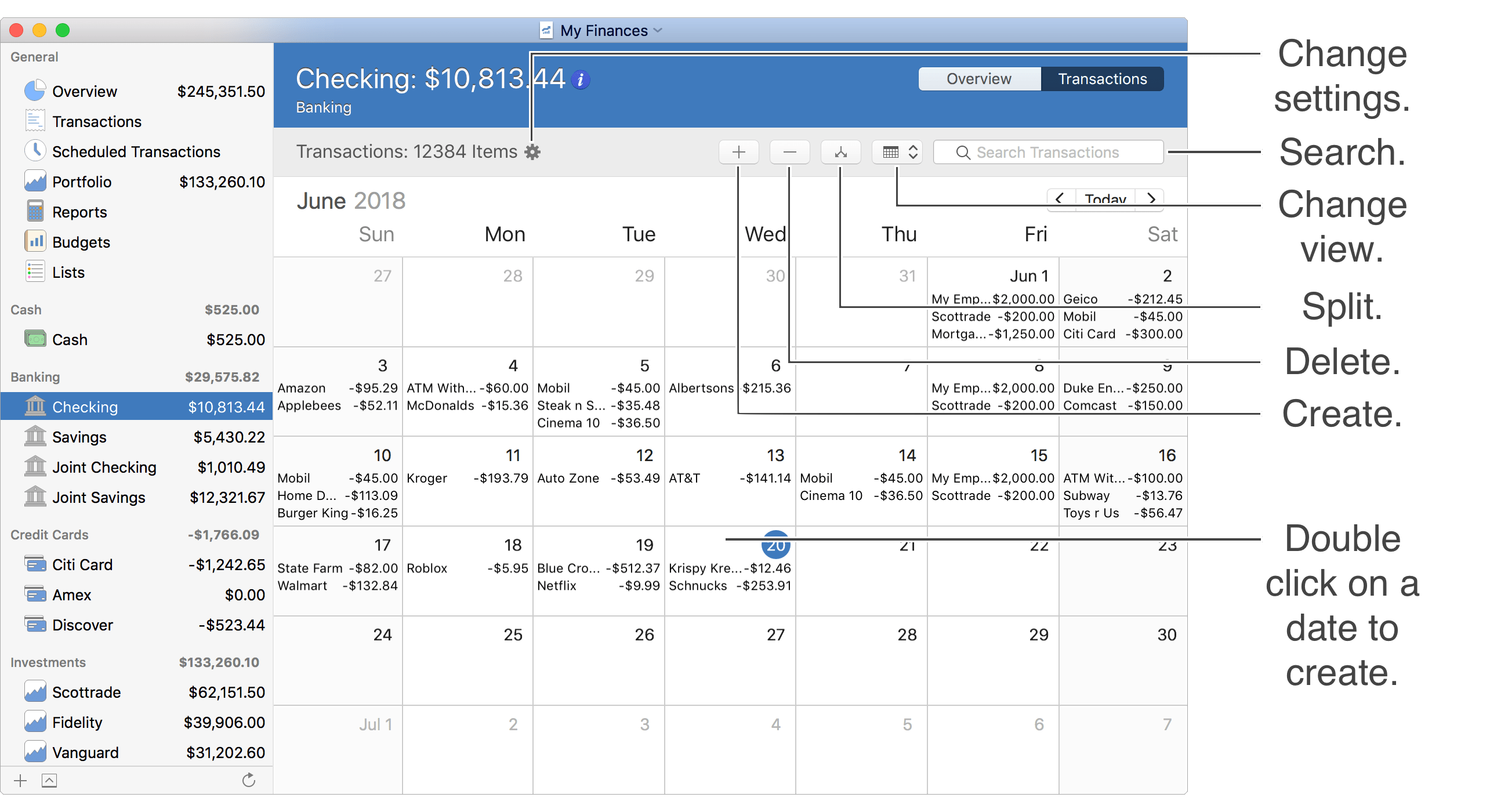Focus the Search Transactions field
Image resolution: width=1508 pixels, height=812 pixels.
coord(1048,152)
